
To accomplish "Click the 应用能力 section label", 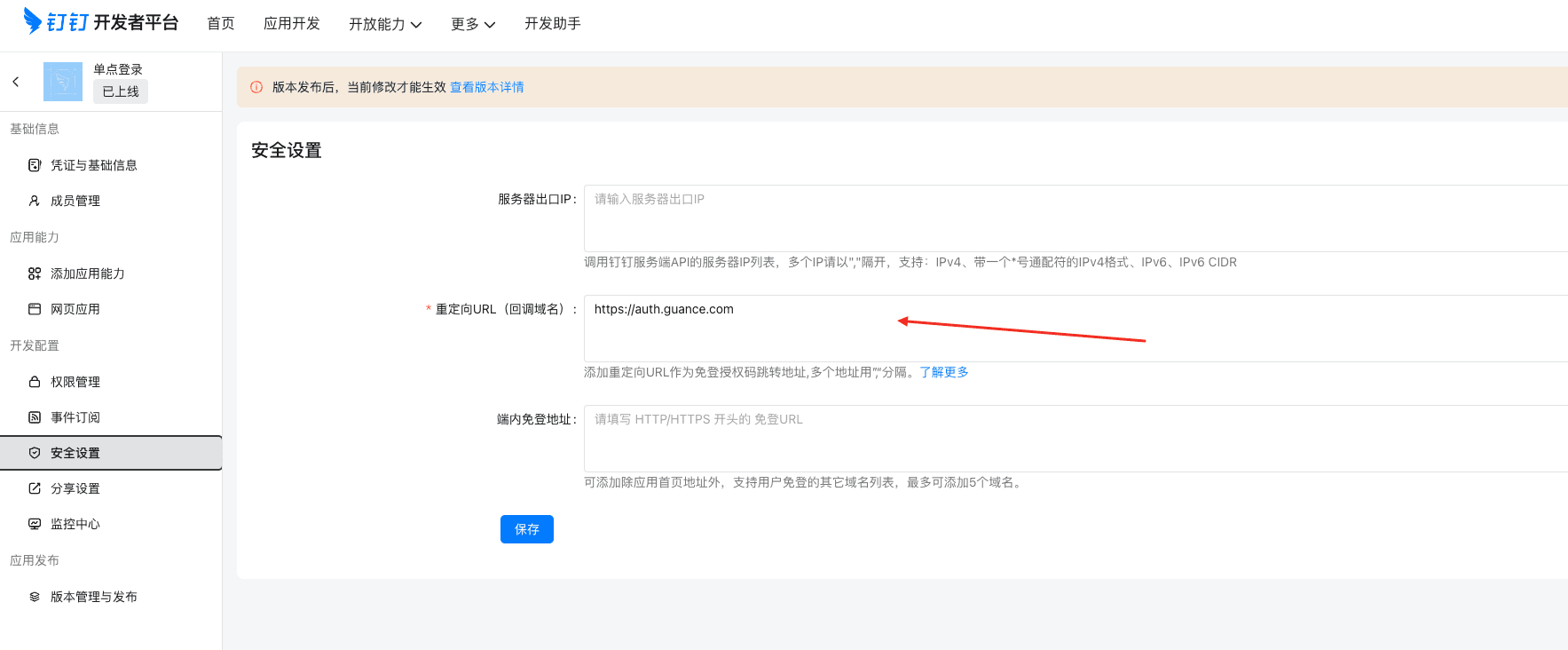I will coord(35,237).
